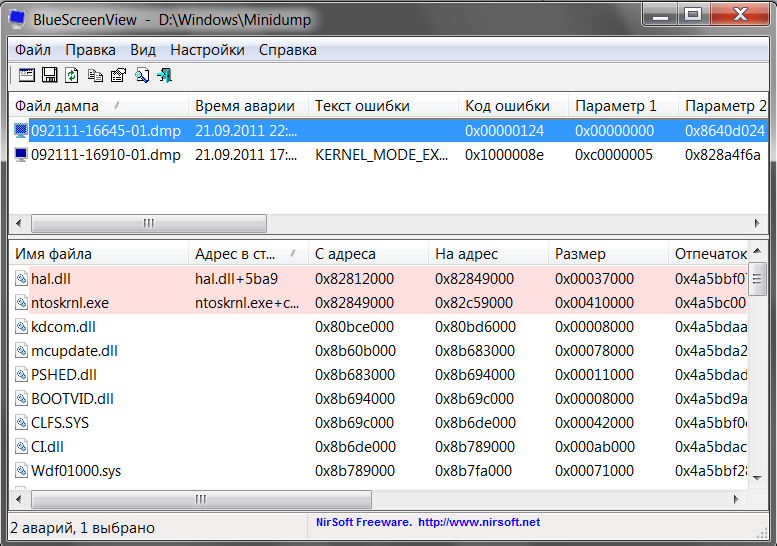Open the NirSoft website link
Image resolution: width=777 pixels, height=546 pixels.
(479, 522)
